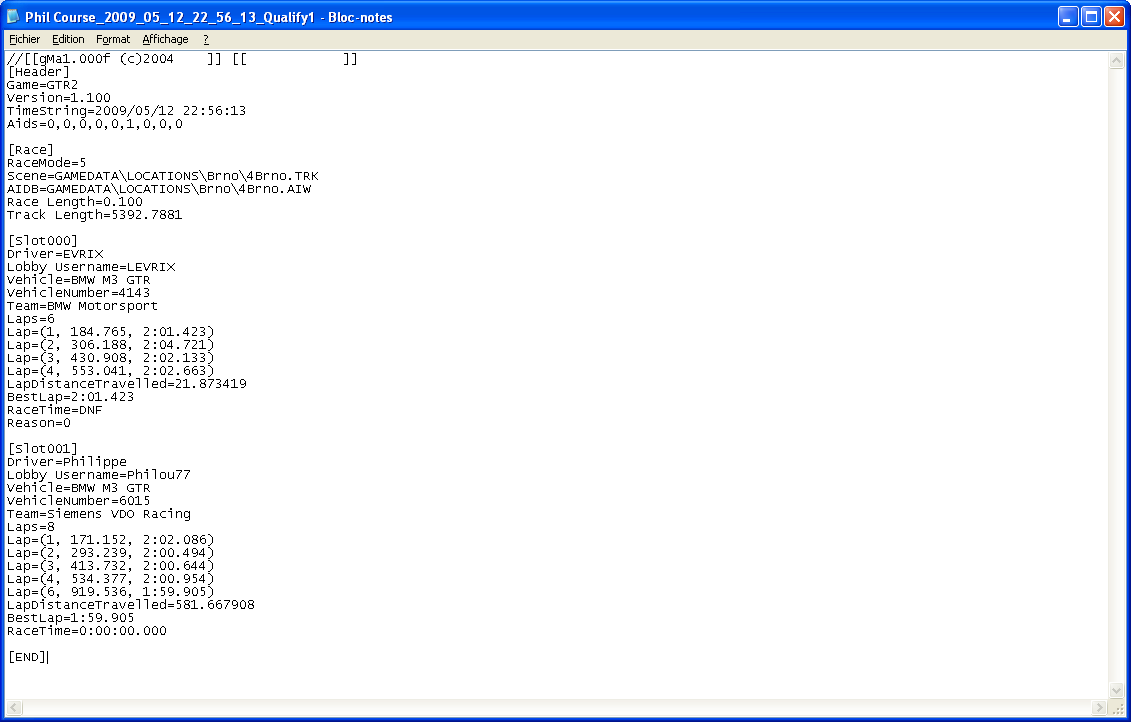This screenshot has height=722, width=1131.
Task: Click the Team=Siemens VDO Racing line
Action: coord(99,514)
